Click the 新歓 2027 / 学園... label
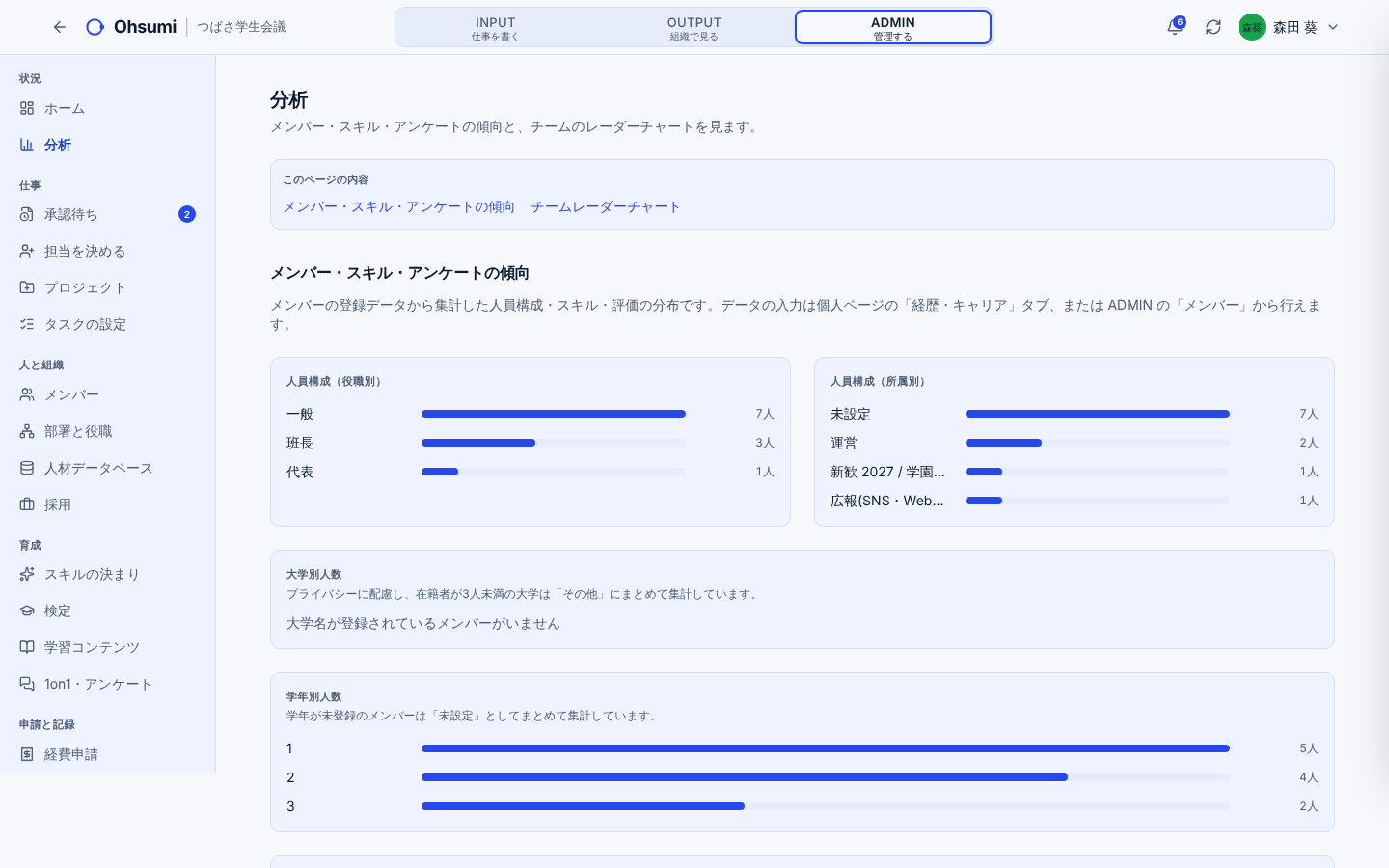 [x=887, y=472]
